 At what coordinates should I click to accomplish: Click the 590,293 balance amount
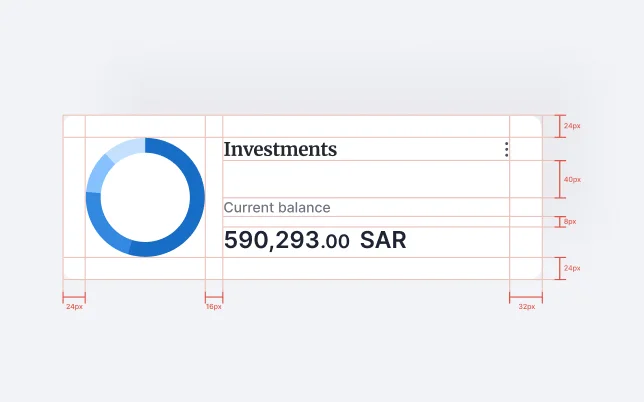(272, 240)
